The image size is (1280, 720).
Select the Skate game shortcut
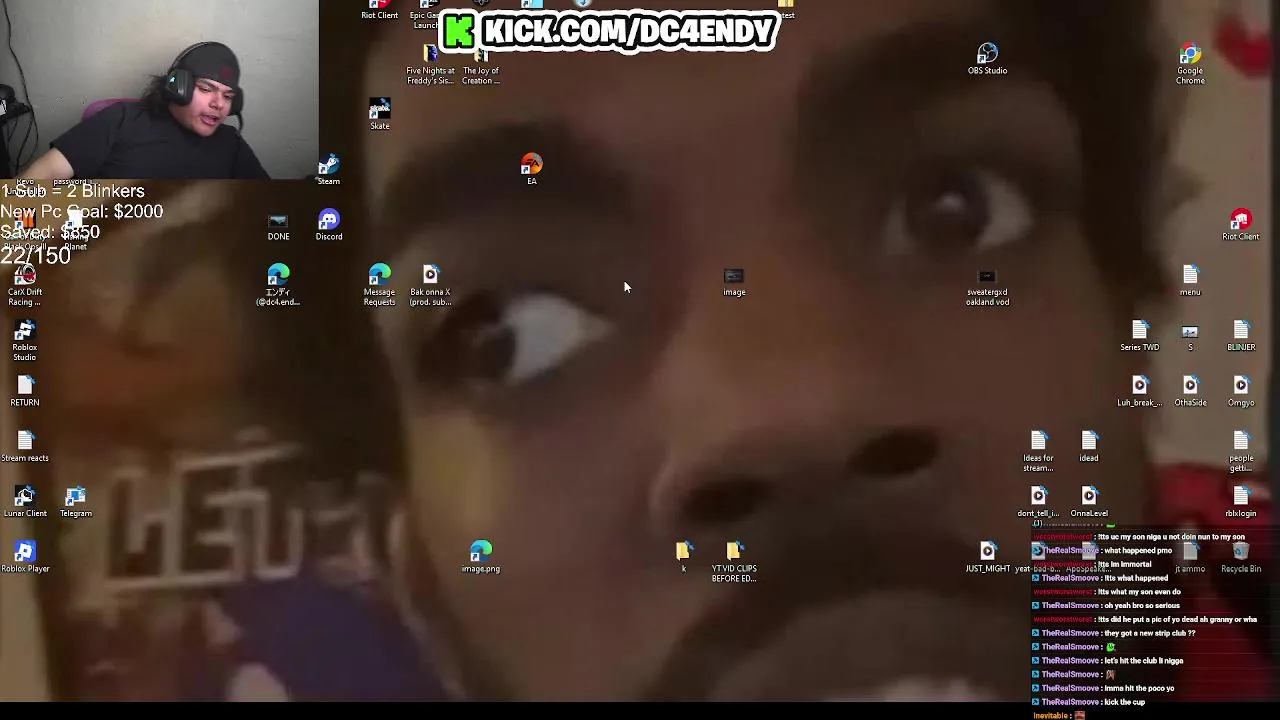[380, 114]
